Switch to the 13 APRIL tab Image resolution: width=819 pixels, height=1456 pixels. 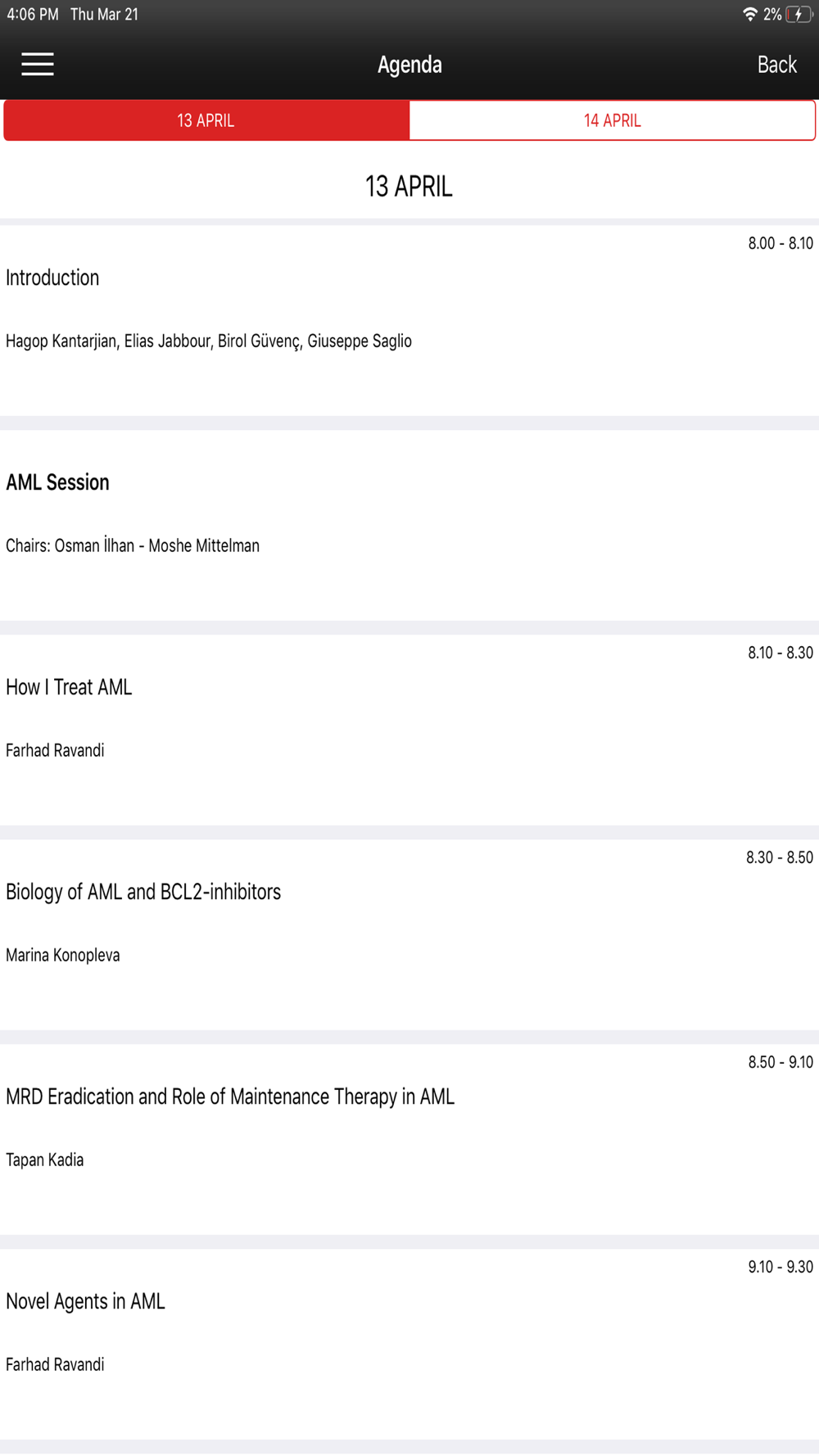(206, 120)
